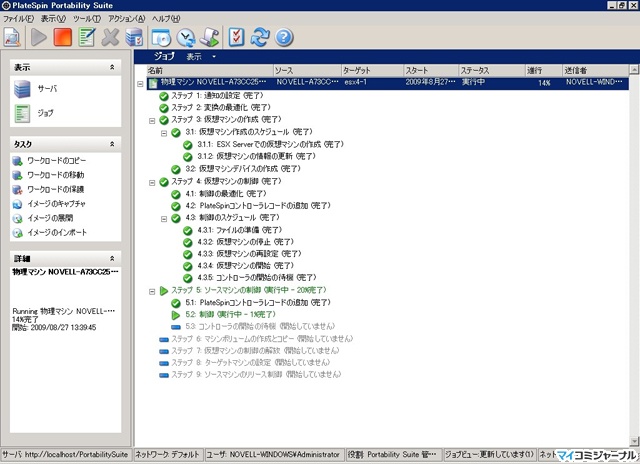
Task: Click the 名前 column header
Action: pyautogui.click(x=209, y=70)
